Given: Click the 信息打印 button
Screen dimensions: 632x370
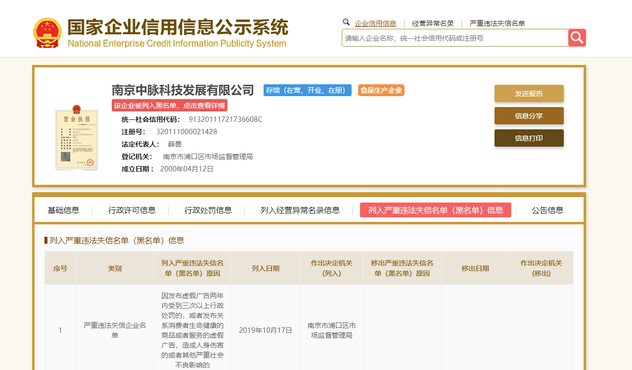Looking at the screenshot, I should (x=529, y=138).
